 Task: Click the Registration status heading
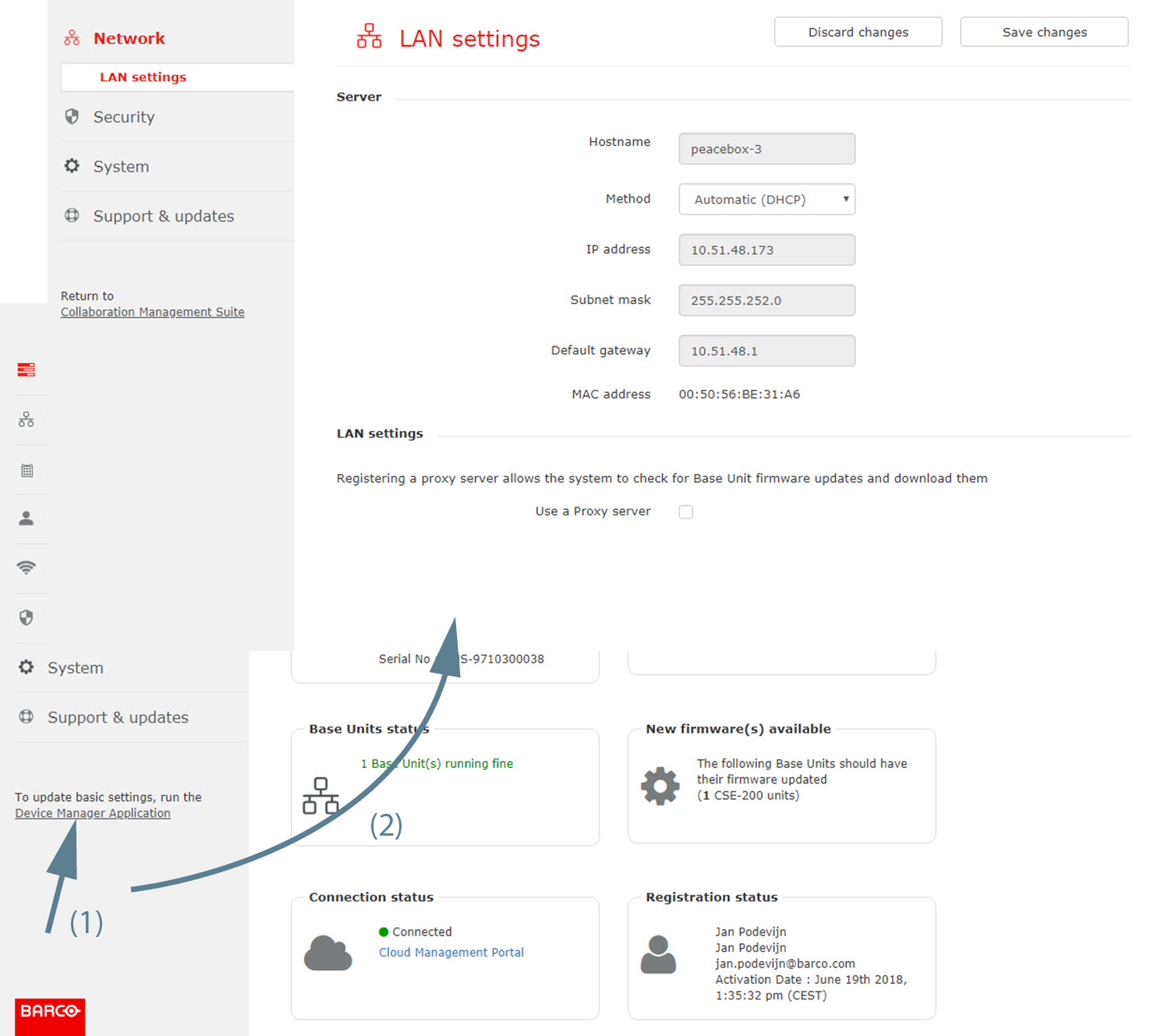pyautogui.click(x=712, y=897)
